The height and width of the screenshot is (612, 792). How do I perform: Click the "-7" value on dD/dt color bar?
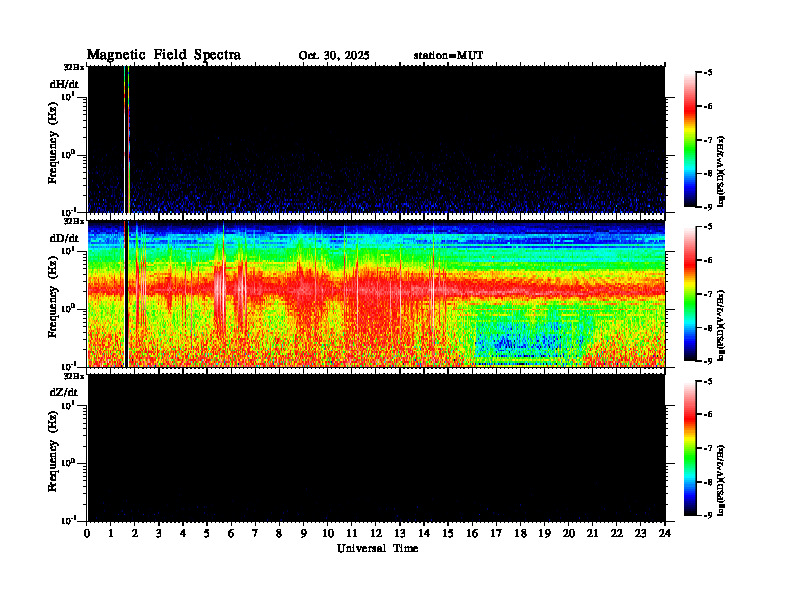click(708, 294)
